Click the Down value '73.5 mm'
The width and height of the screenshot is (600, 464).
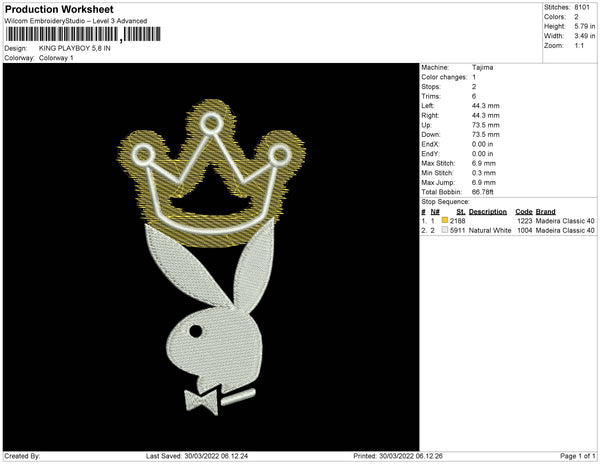point(486,135)
